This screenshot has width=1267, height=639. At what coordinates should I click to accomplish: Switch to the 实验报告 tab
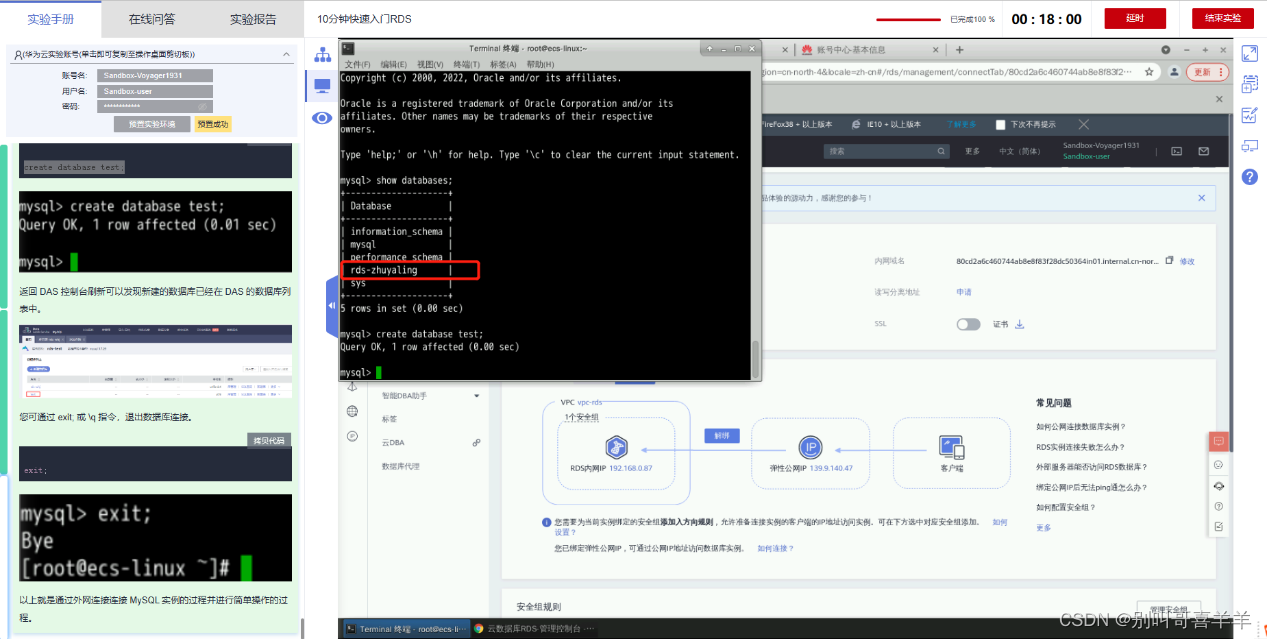[253, 19]
